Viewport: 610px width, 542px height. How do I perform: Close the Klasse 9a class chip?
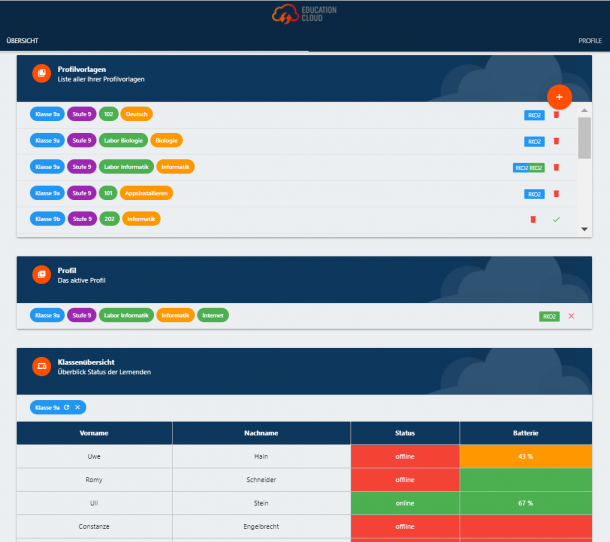coord(77,408)
